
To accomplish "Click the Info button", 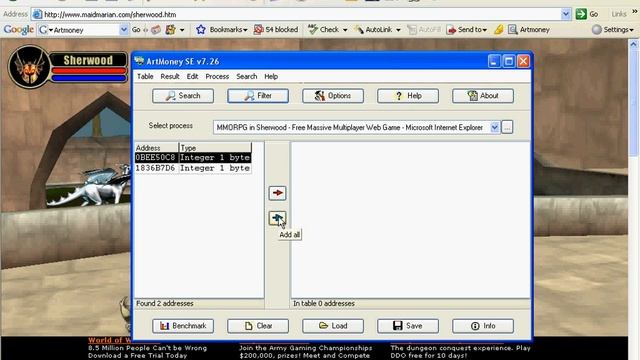I will tap(483, 326).
